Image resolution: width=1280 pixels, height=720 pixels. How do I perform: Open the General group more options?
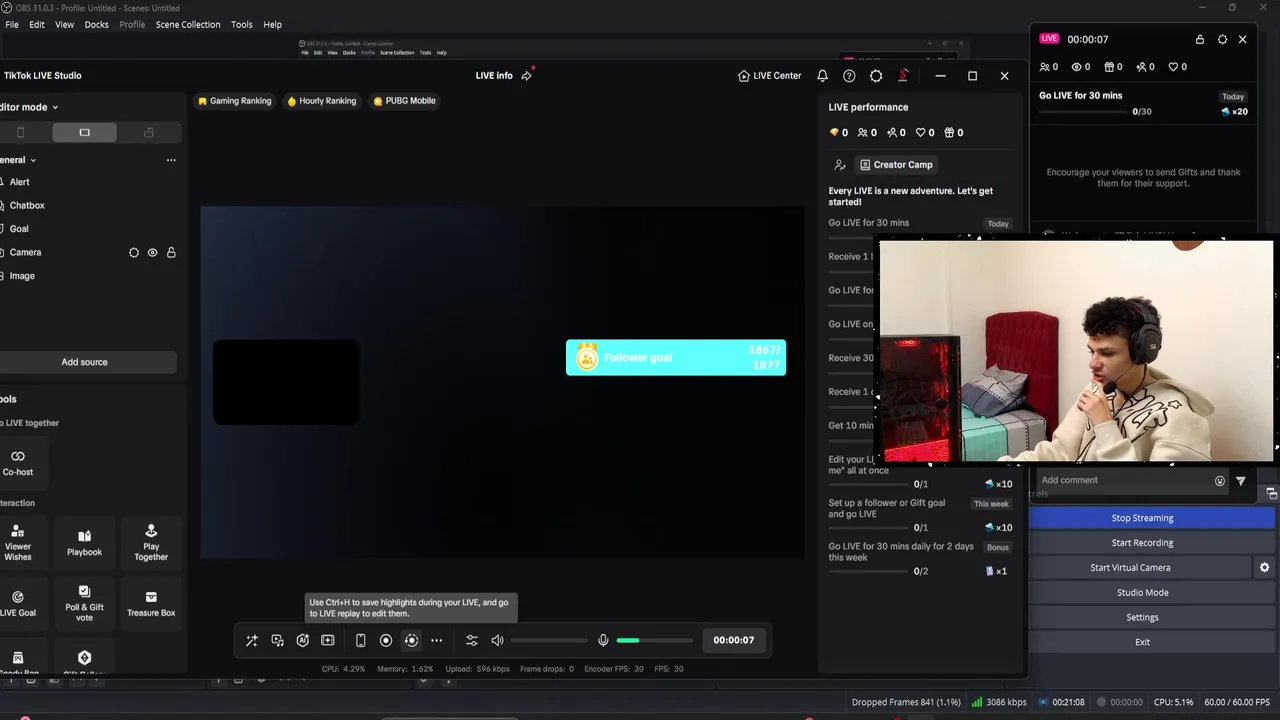click(x=171, y=160)
